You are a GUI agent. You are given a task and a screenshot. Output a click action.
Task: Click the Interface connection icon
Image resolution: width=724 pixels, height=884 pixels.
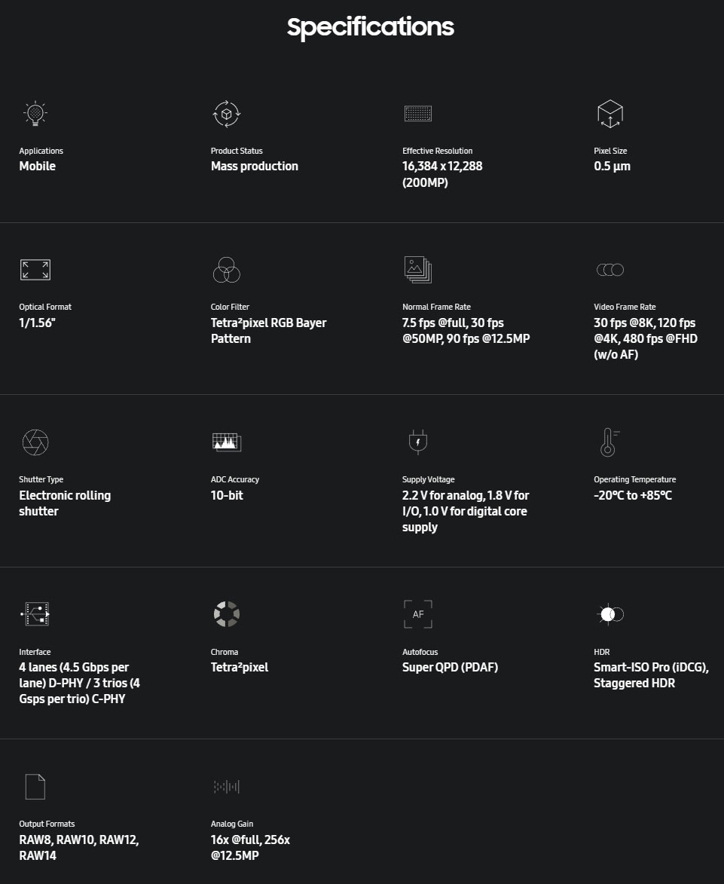tap(35, 614)
